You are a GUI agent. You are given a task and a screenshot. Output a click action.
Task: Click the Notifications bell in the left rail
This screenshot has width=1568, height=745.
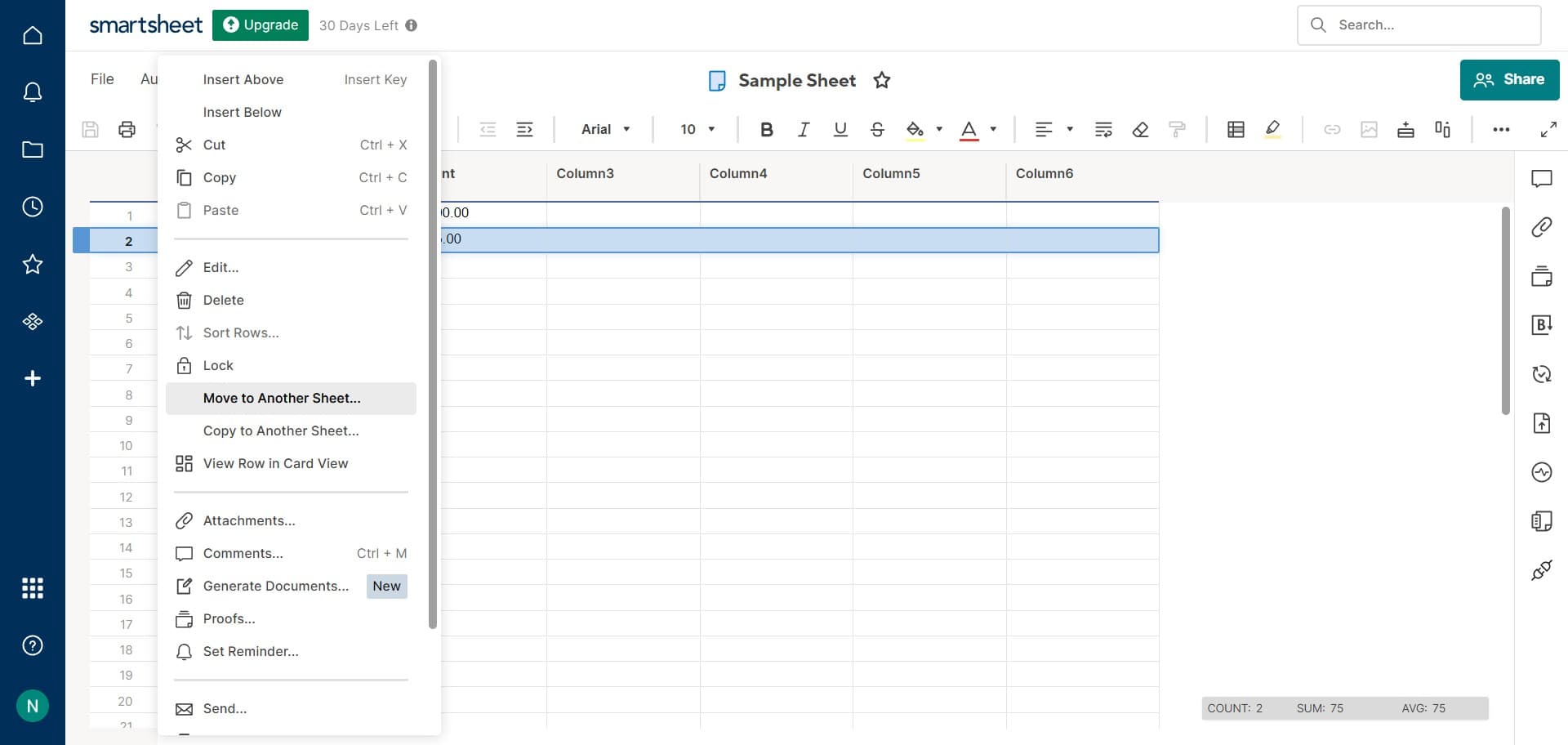tap(33, 91)
